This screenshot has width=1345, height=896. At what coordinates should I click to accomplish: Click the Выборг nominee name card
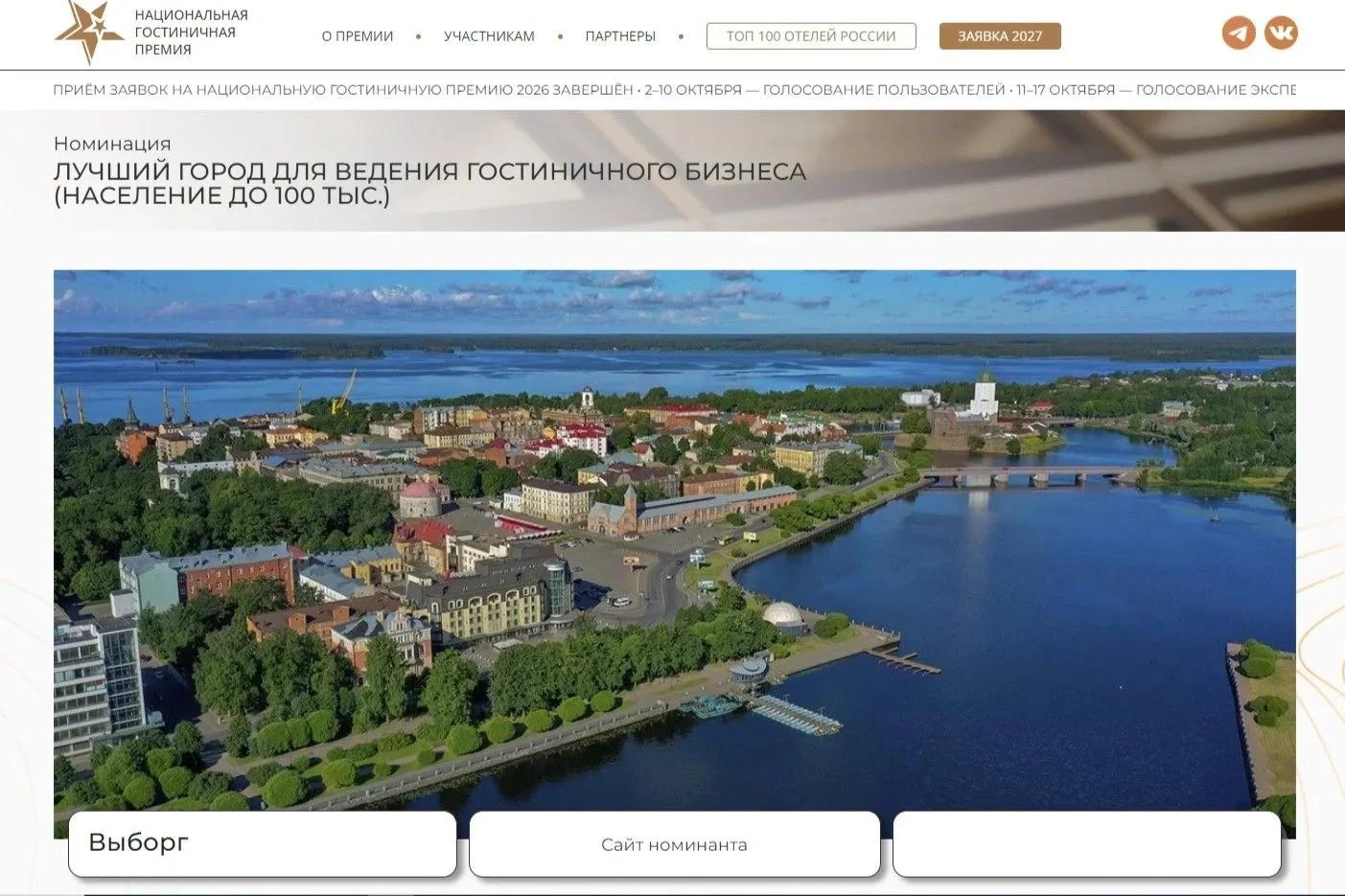[262, 844]
